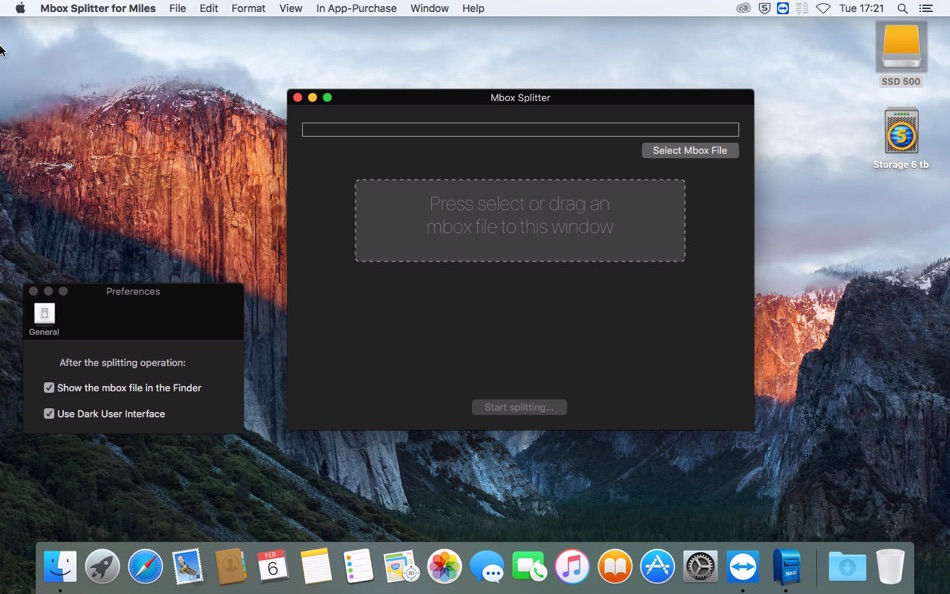Open the View menu
The image size is (950, 594).
coord(291,8)
